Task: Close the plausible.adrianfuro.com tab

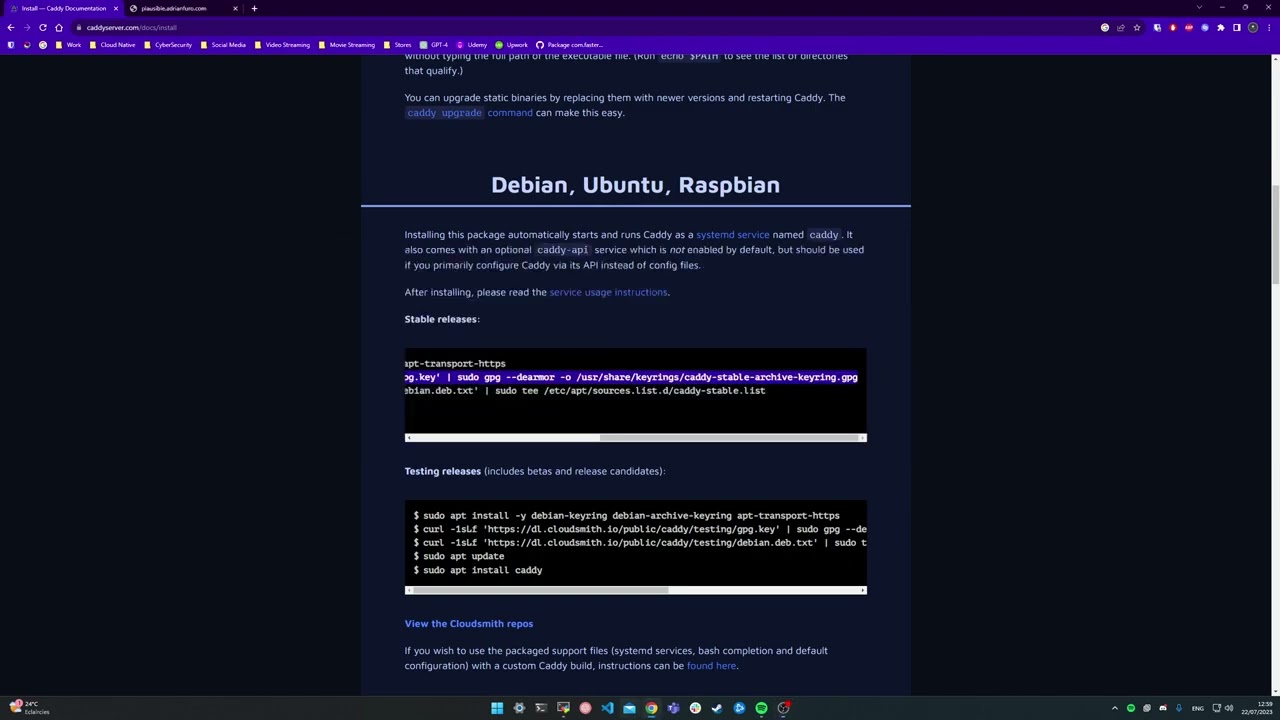Action: [x=236, y=8]
